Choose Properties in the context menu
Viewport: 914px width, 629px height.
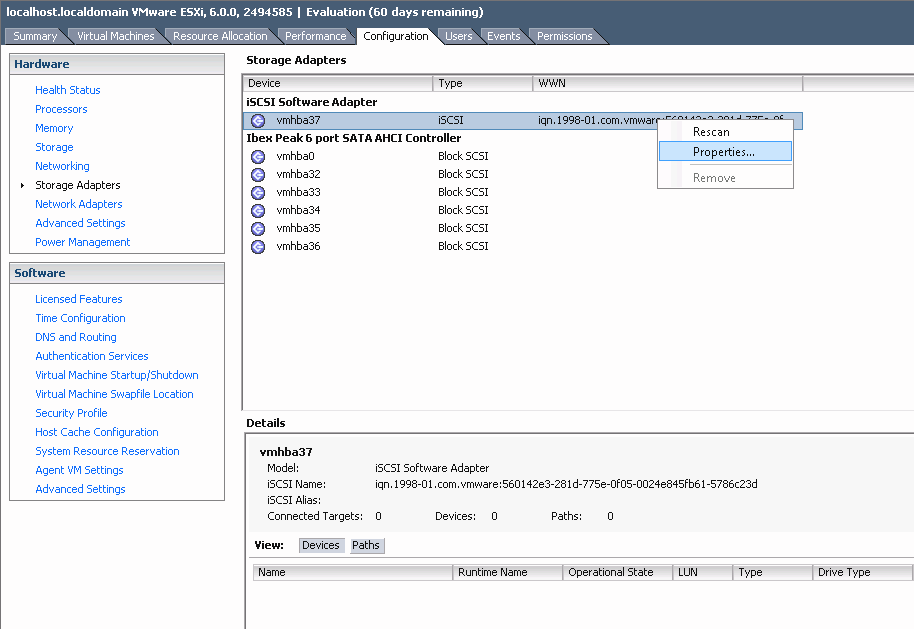click(x=723, y=152)
